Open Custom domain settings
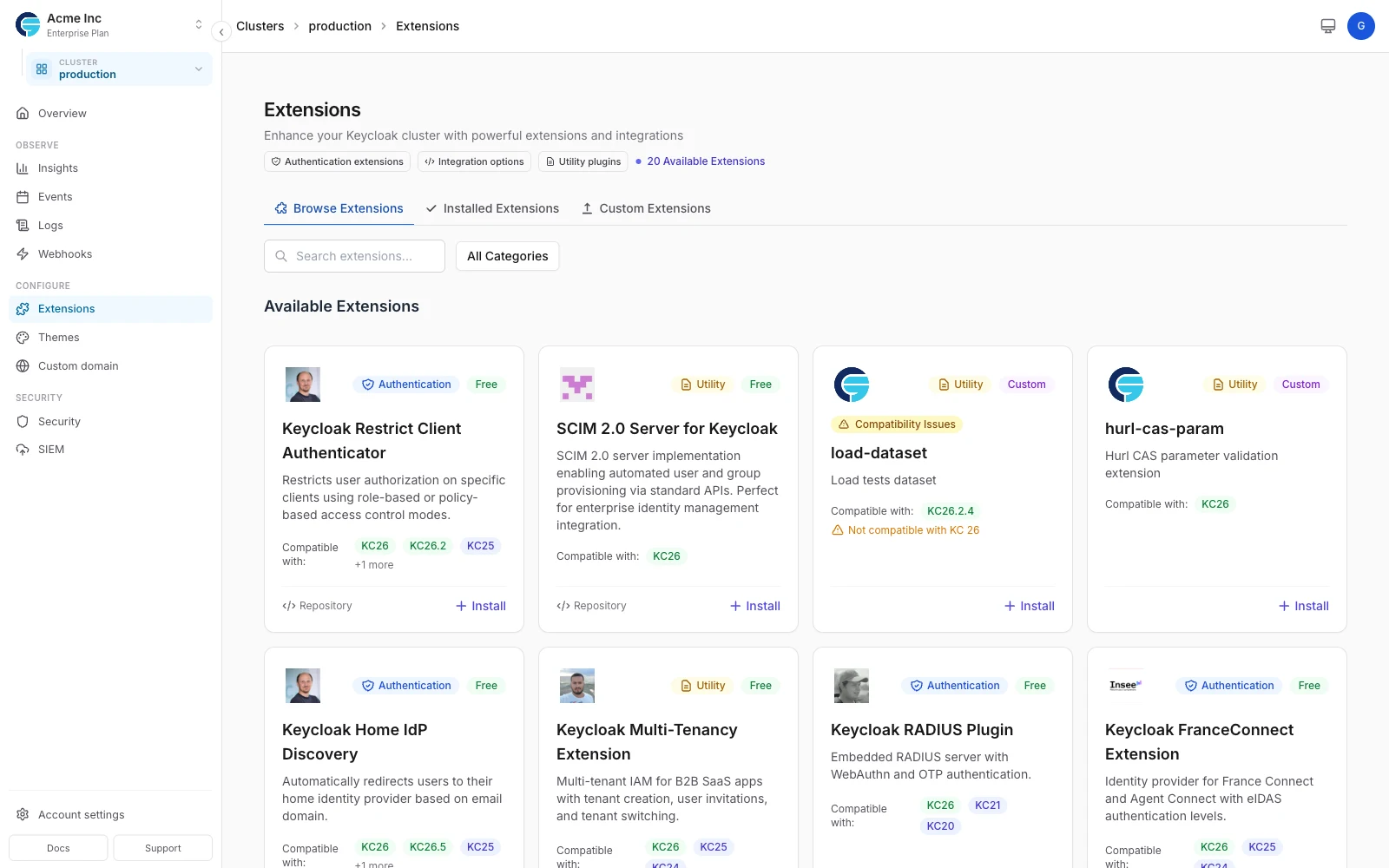The width and height of the screenshot is (1389, 868). (110, 366)
